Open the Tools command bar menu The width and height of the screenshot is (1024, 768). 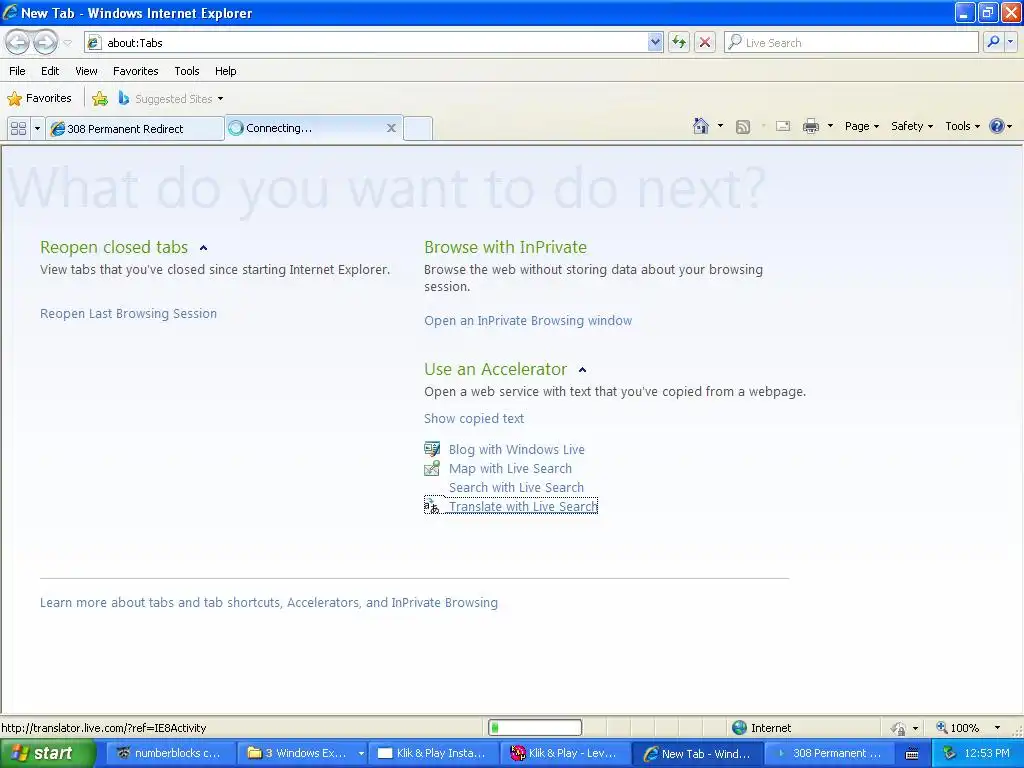point(963,126)
